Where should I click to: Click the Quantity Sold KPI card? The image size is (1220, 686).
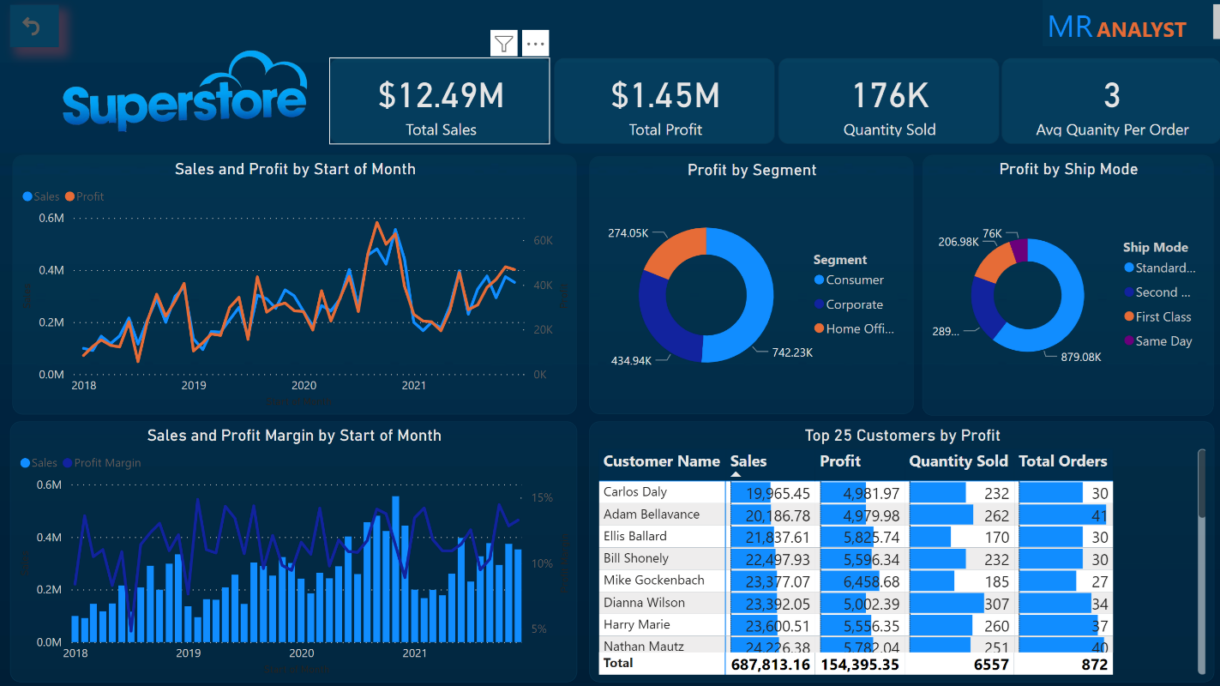(x=889, y=101)
